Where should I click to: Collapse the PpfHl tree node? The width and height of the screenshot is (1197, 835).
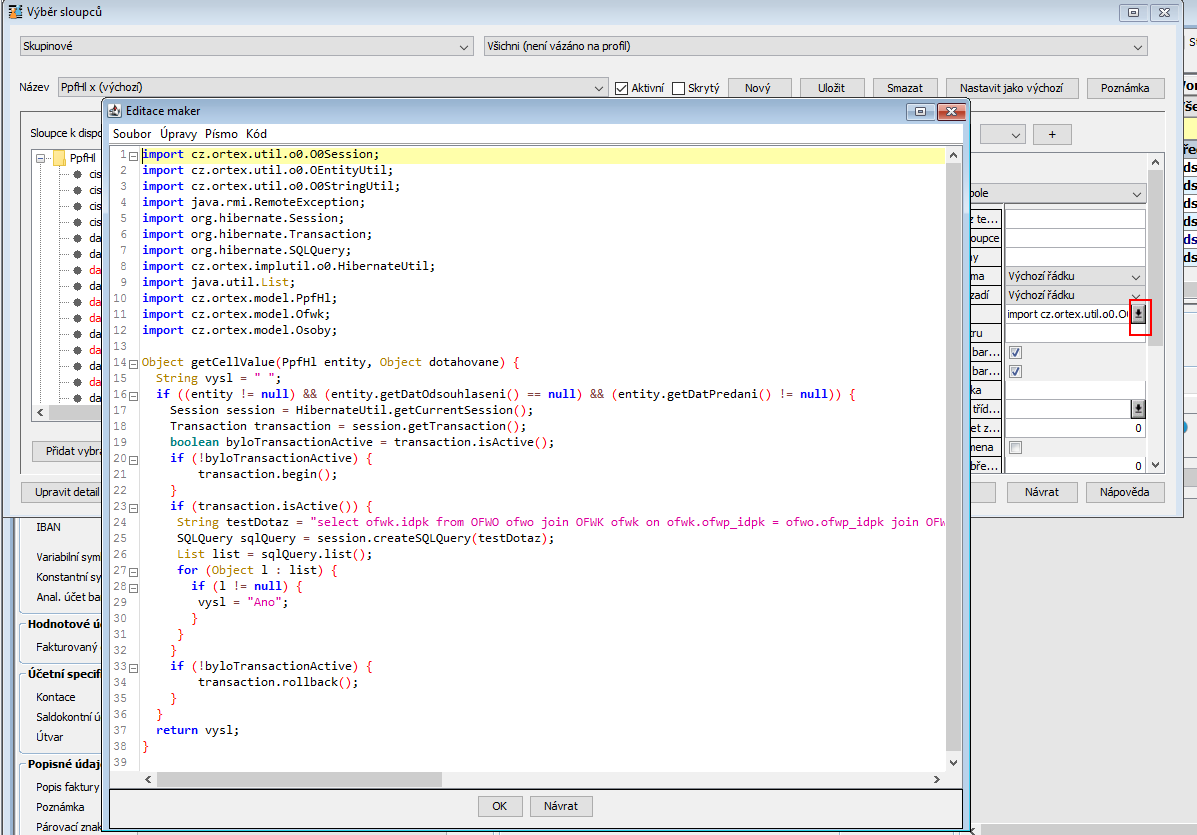coord(41,158)
